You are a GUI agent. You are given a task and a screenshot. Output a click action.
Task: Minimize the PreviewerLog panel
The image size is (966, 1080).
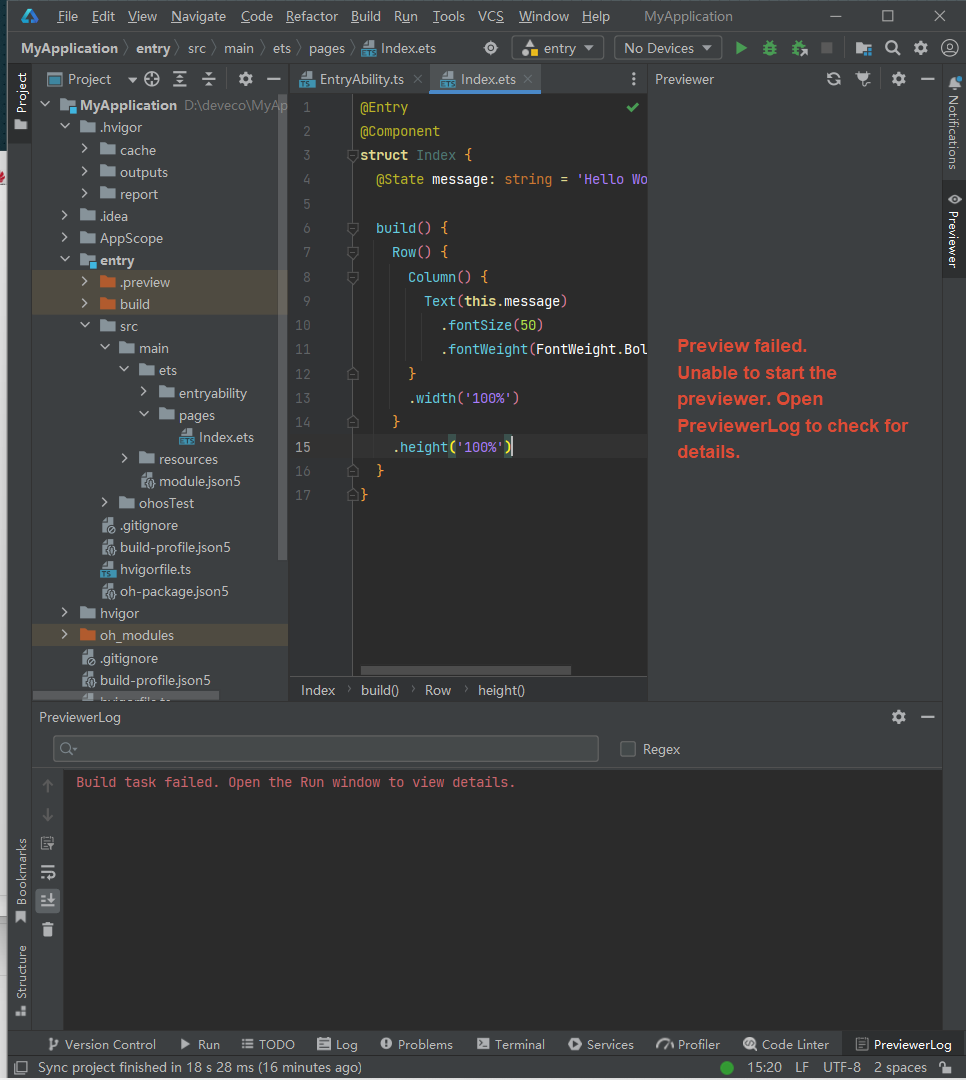click(x=927, y=717)
